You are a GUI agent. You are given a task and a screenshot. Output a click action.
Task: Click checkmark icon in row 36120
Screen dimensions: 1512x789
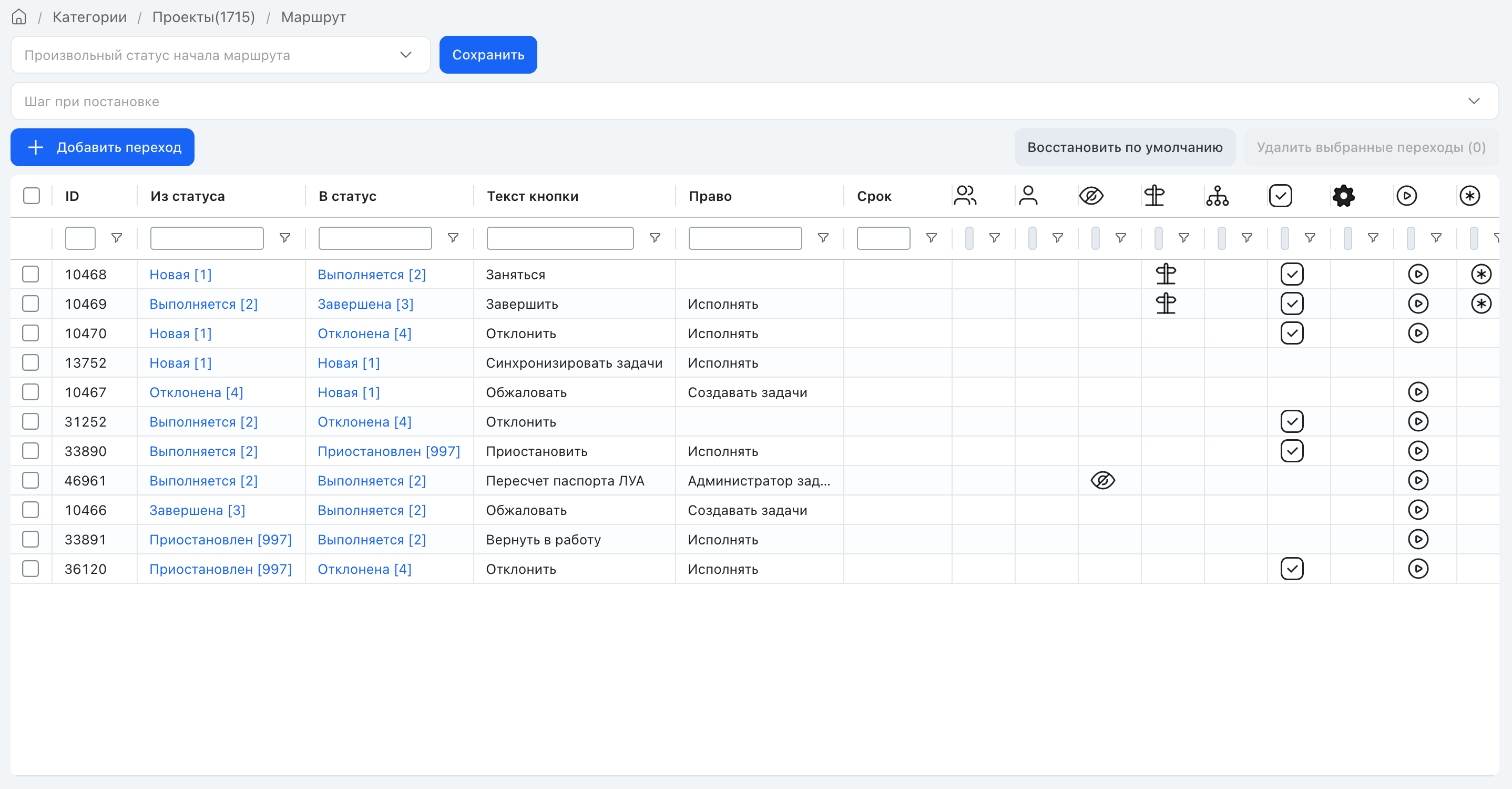point(1292,569)
